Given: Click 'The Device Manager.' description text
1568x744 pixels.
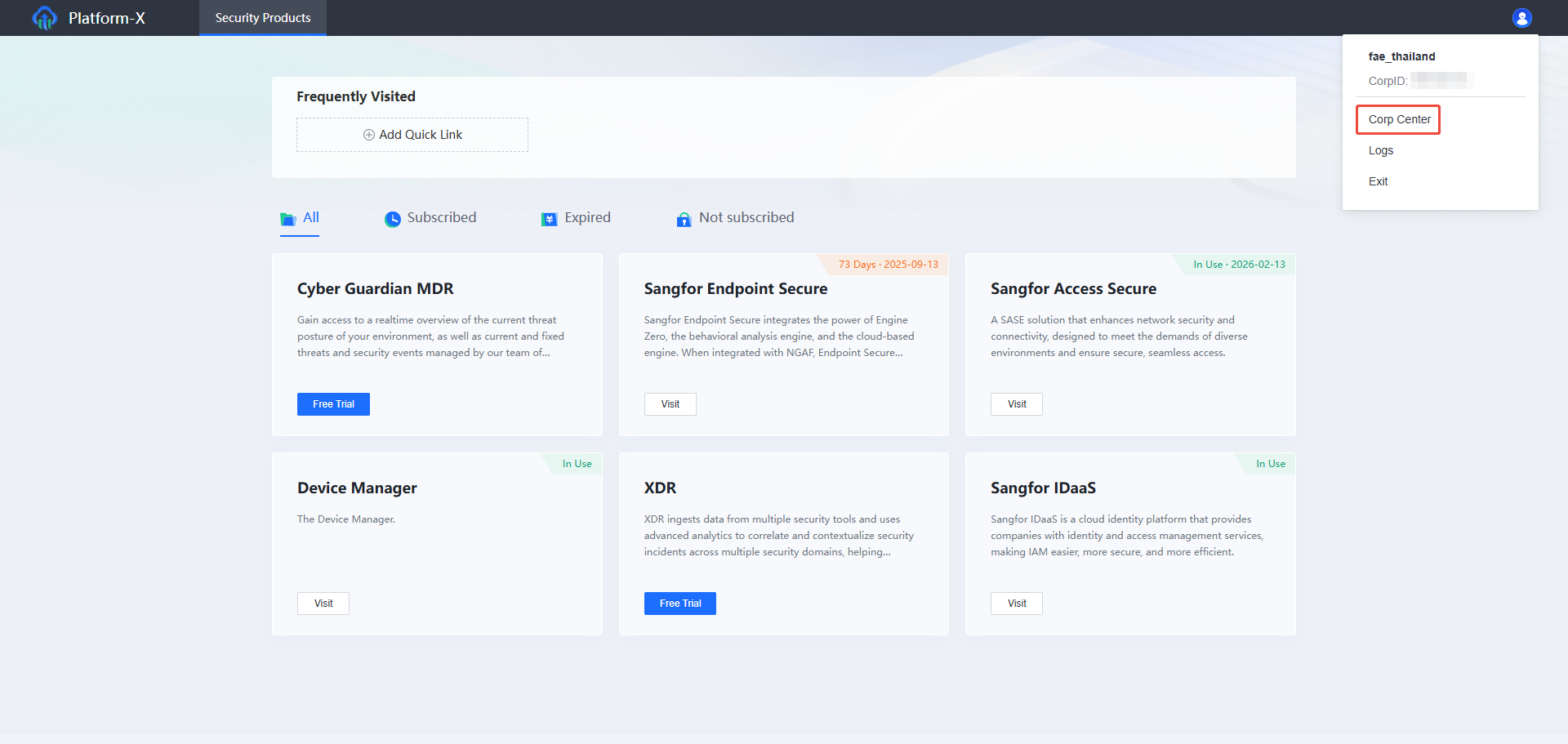Looking at the screenshot, I should click(x=346, y=519).
